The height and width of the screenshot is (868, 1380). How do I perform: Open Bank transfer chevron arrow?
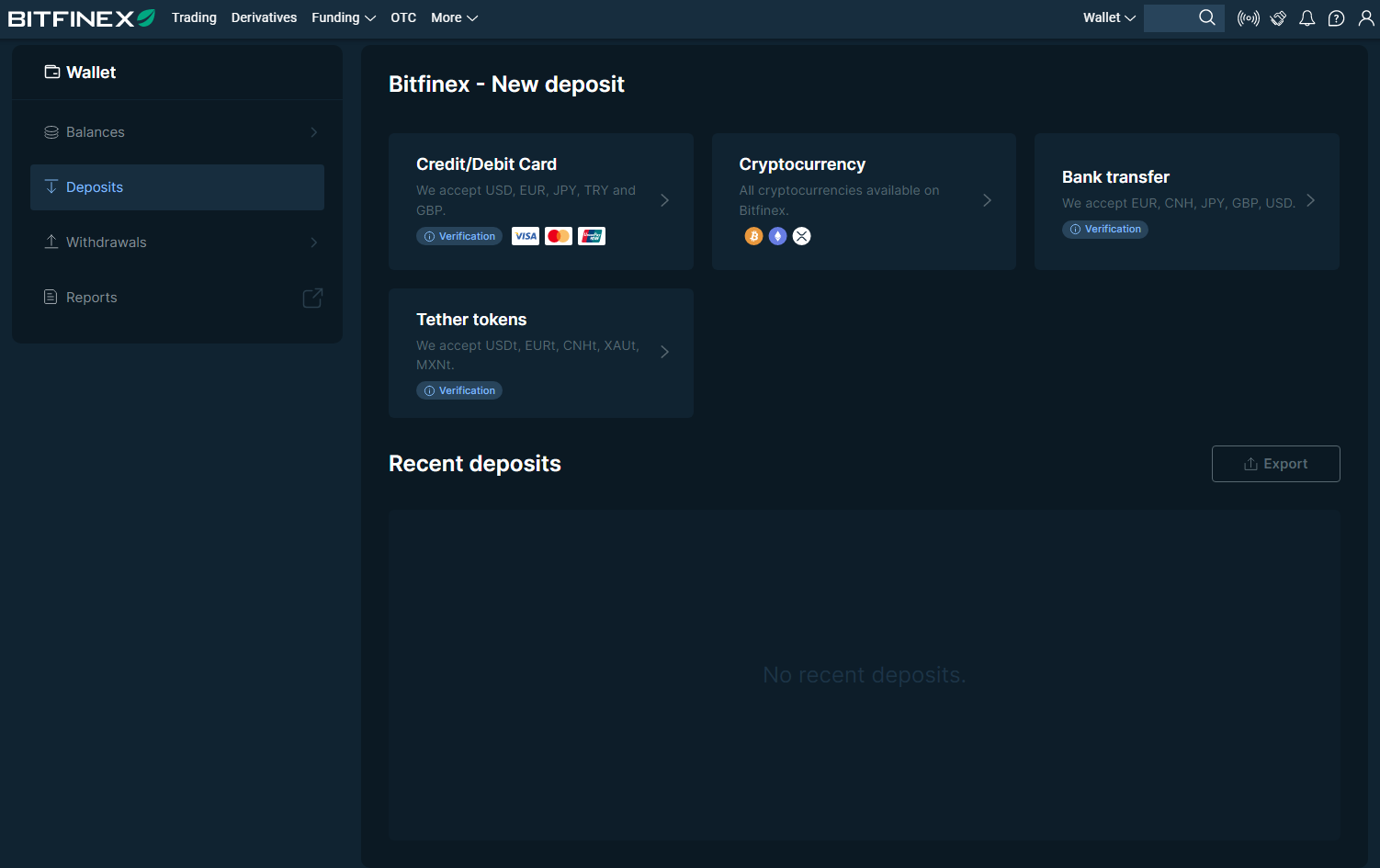click(x=1310, y=200)
